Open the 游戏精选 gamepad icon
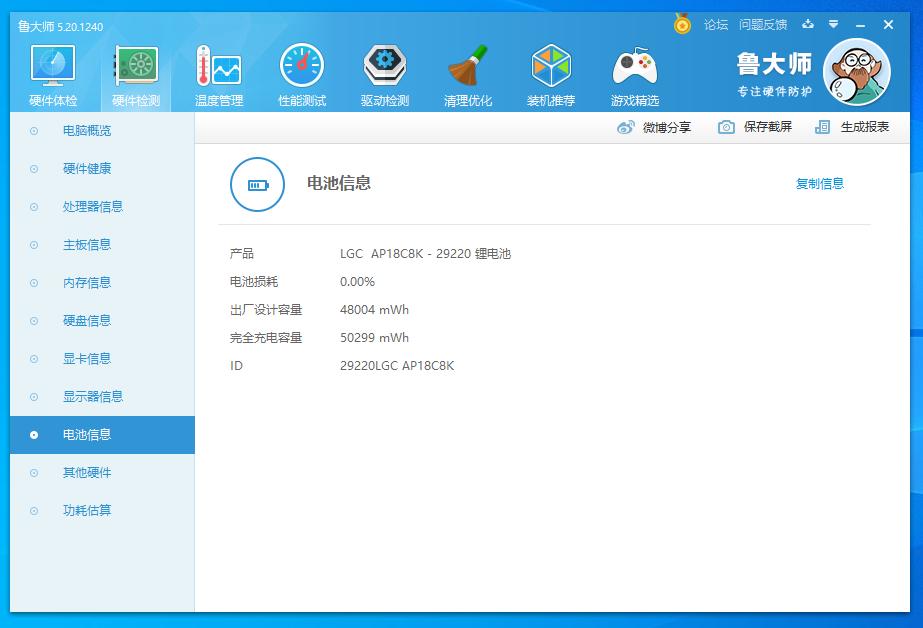The image size is (923, 628). point(634,76)
